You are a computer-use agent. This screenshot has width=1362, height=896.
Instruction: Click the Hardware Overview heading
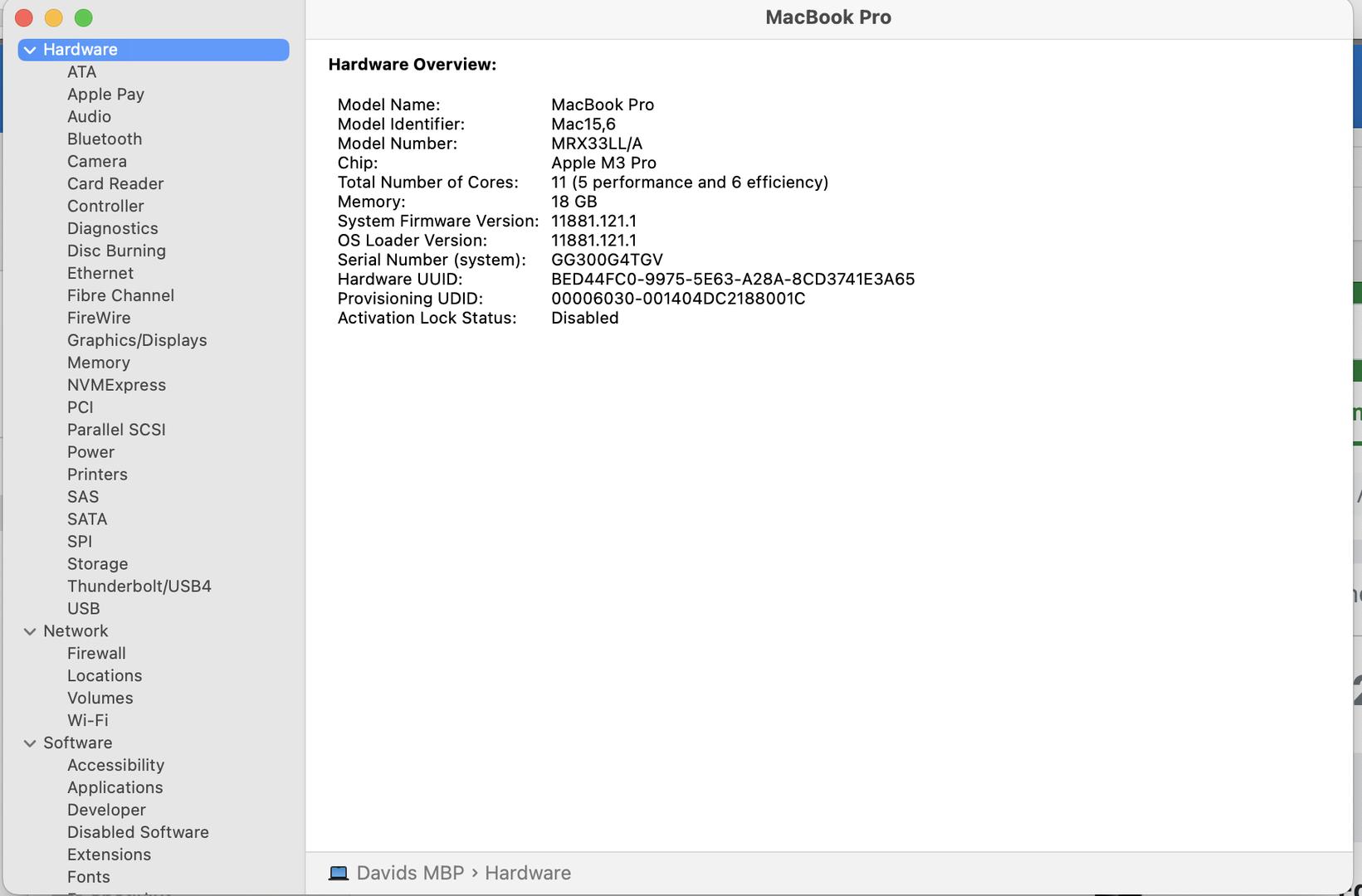point(413,65)
